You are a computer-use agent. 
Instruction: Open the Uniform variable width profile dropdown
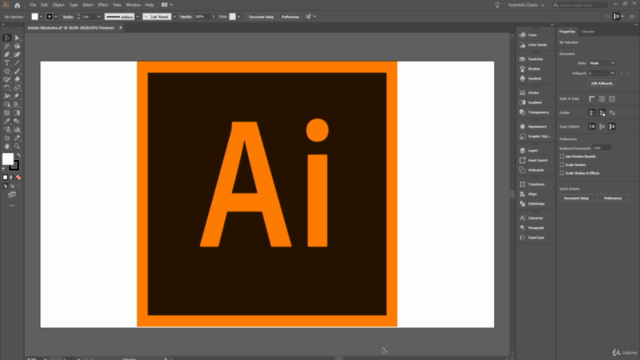pos(138,17)
